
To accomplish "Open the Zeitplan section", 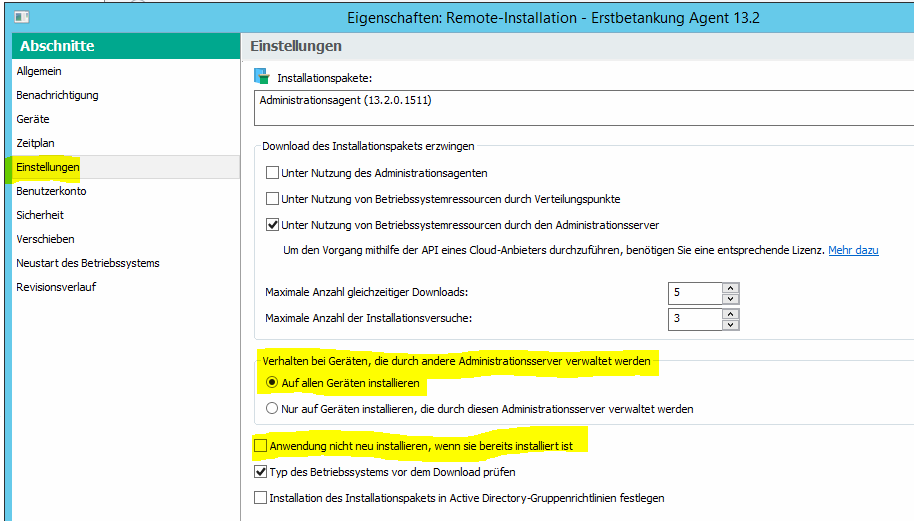I will pos(35,143).
